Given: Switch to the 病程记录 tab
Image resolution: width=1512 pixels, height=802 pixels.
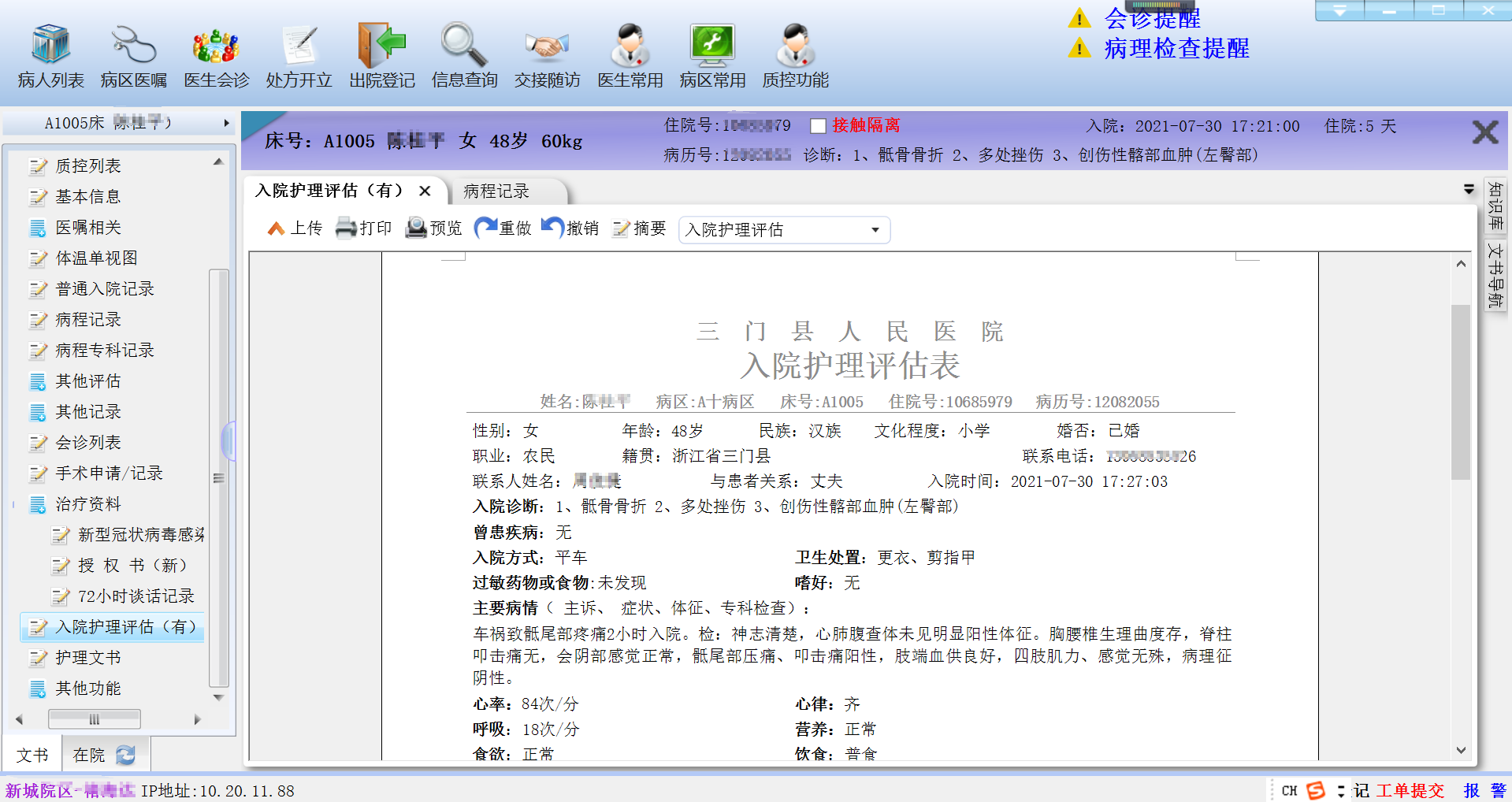Looking at the screenshot, I should click(496, 191).
